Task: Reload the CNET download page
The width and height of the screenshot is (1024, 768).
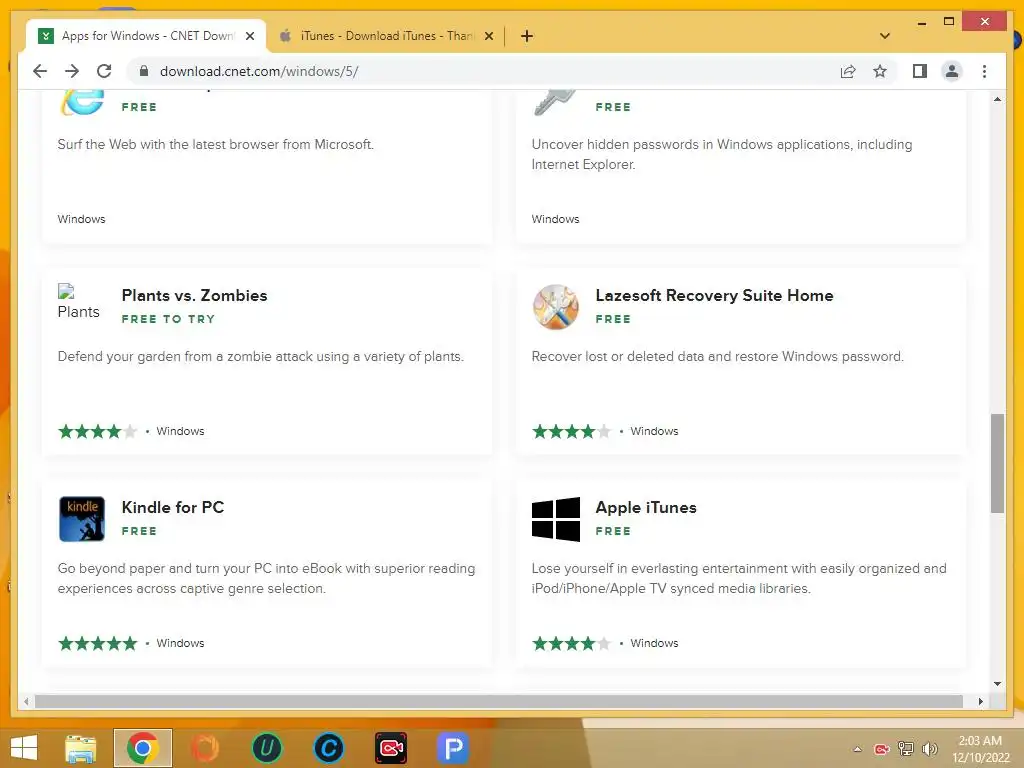Action: point(104,71)
